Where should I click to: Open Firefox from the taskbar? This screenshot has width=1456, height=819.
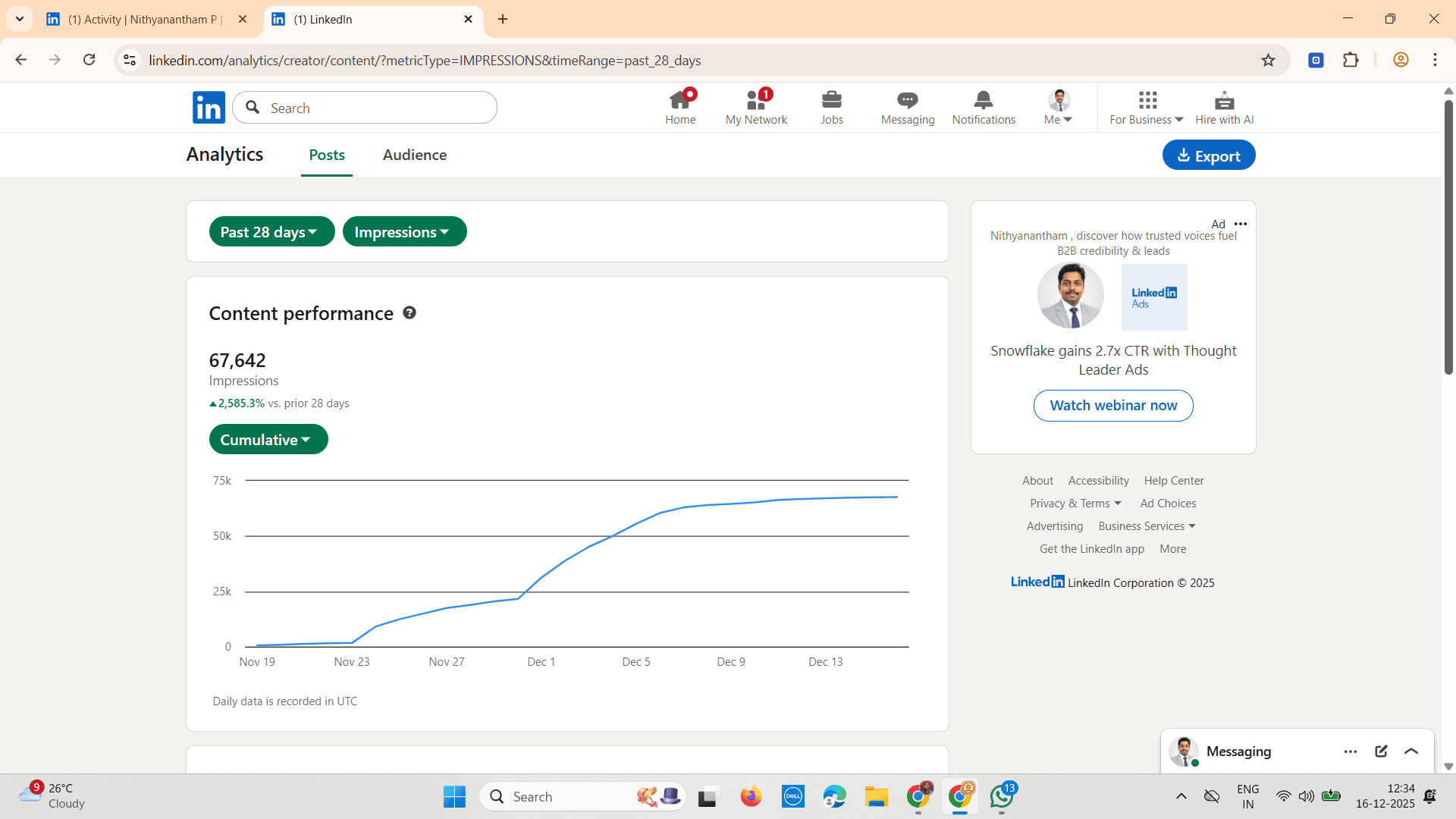click(x=751, y=796)
